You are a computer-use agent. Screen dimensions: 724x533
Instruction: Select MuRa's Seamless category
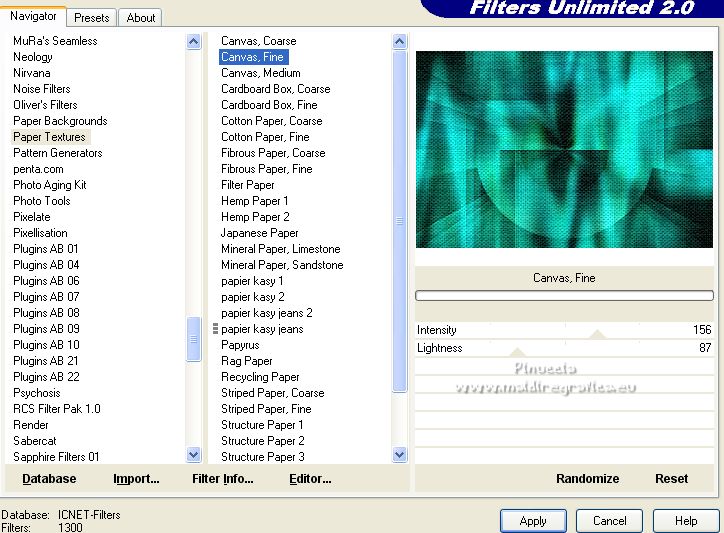[x=55, y=41]
